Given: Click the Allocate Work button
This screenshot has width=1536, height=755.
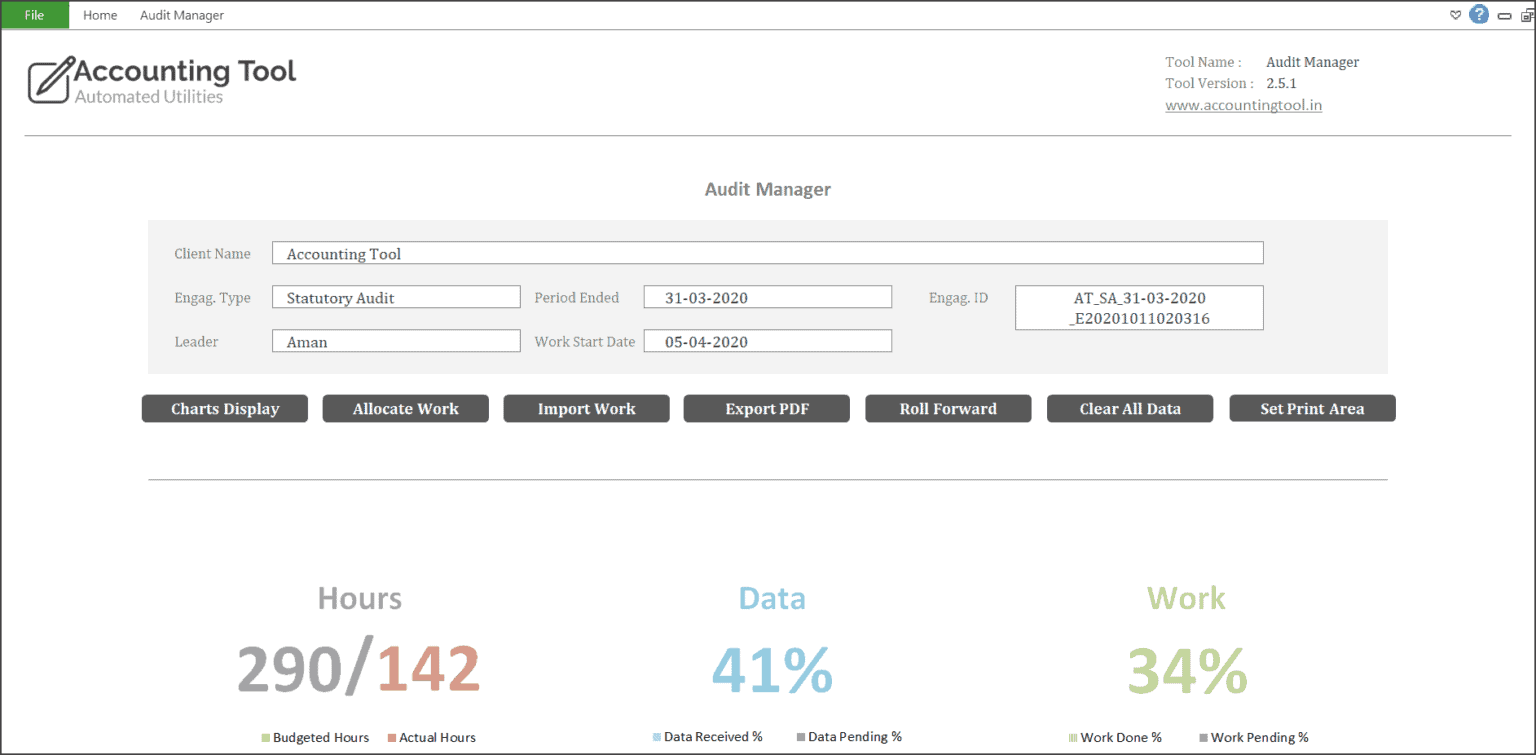Looking at the screenshot, I should 405,408.
